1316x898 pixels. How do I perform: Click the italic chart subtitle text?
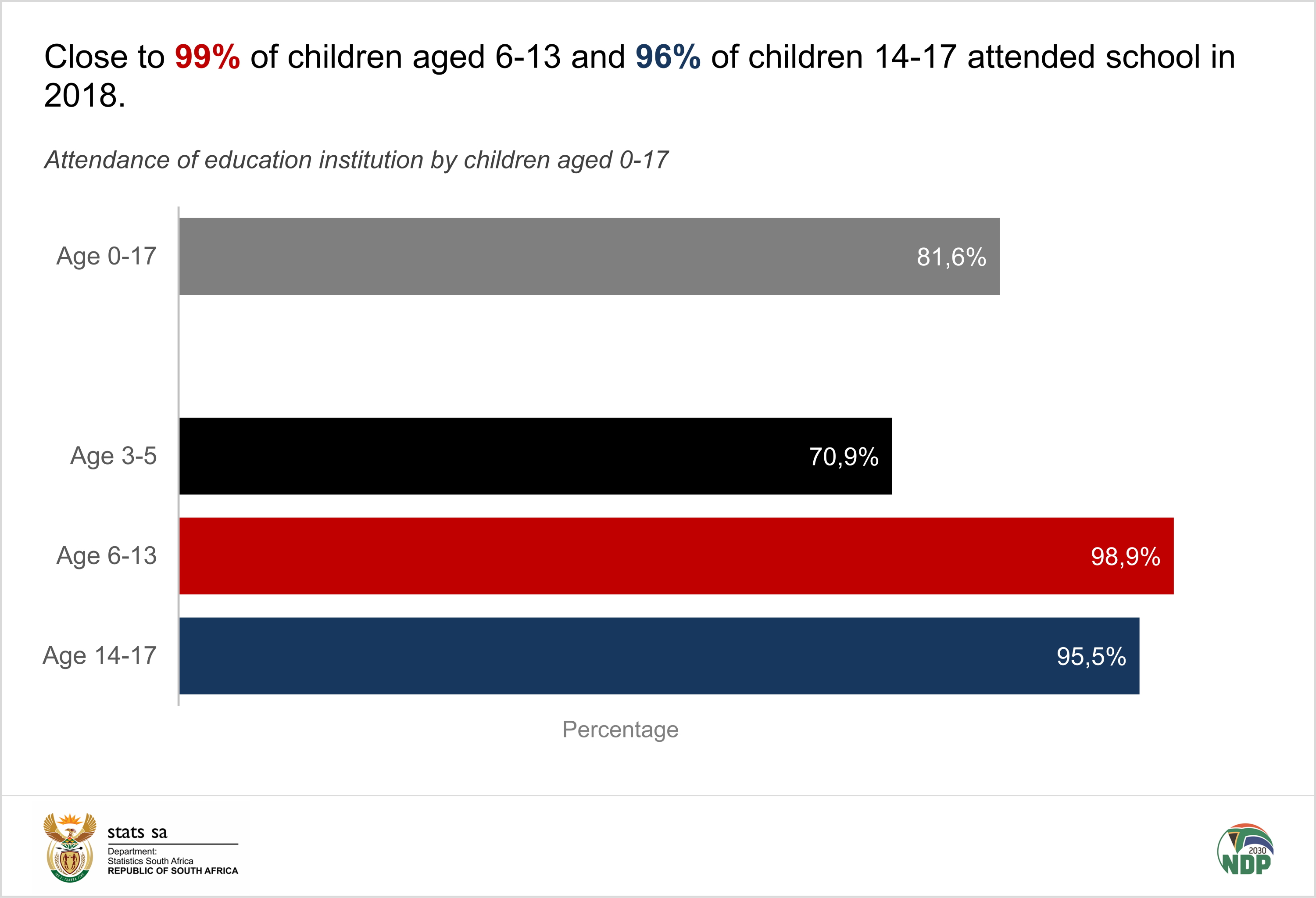coord(356,160)
